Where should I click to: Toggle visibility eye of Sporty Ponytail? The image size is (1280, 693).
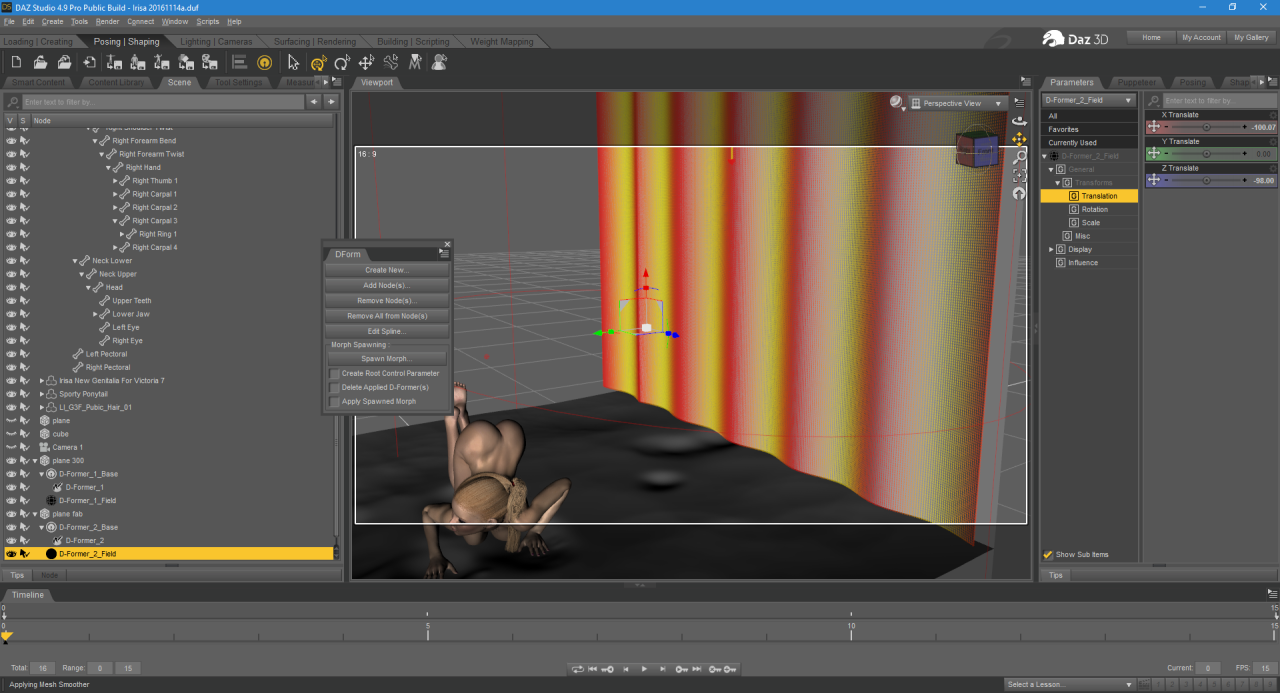[x=12, y=394]
